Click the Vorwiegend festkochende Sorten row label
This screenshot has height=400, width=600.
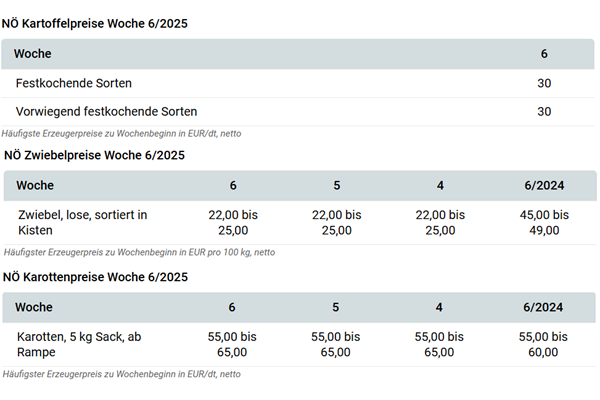point(106,111)
